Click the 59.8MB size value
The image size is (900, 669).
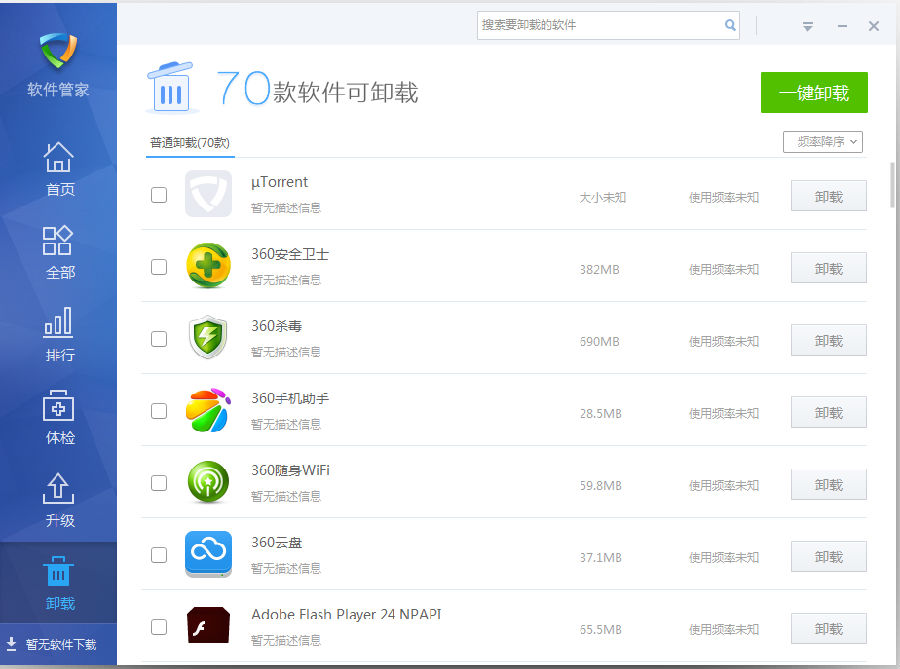(600, 485)
